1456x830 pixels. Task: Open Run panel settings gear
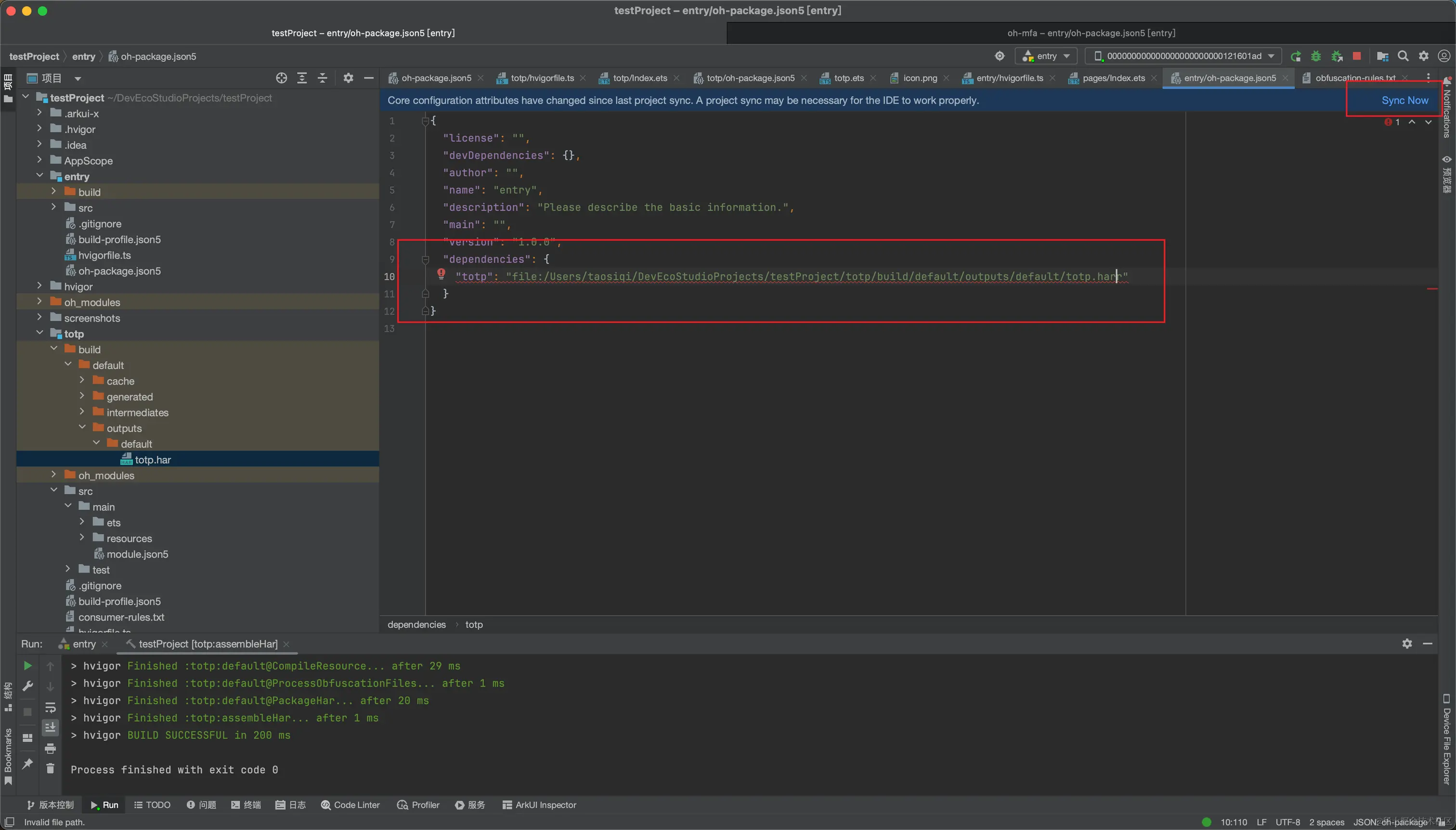(1407, 644)
